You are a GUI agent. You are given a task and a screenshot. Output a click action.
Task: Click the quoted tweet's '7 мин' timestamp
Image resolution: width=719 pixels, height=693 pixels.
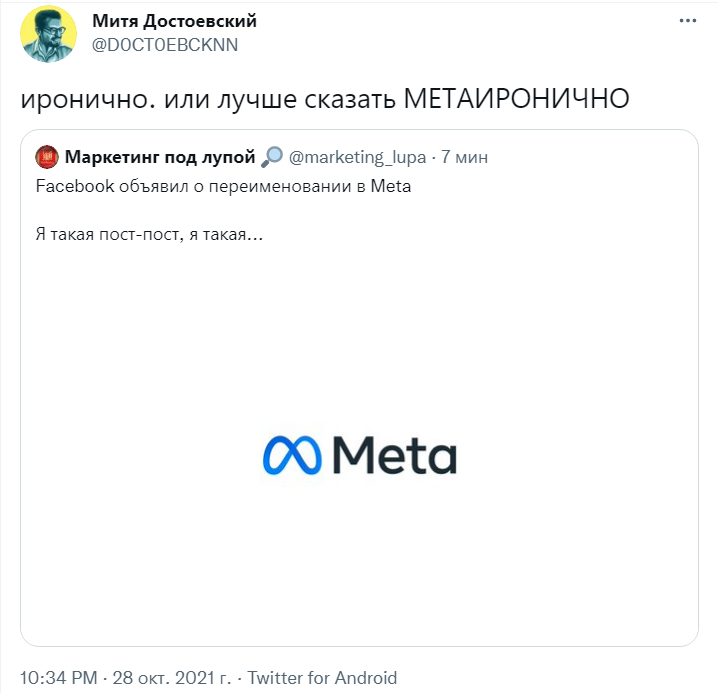(465, 157)
